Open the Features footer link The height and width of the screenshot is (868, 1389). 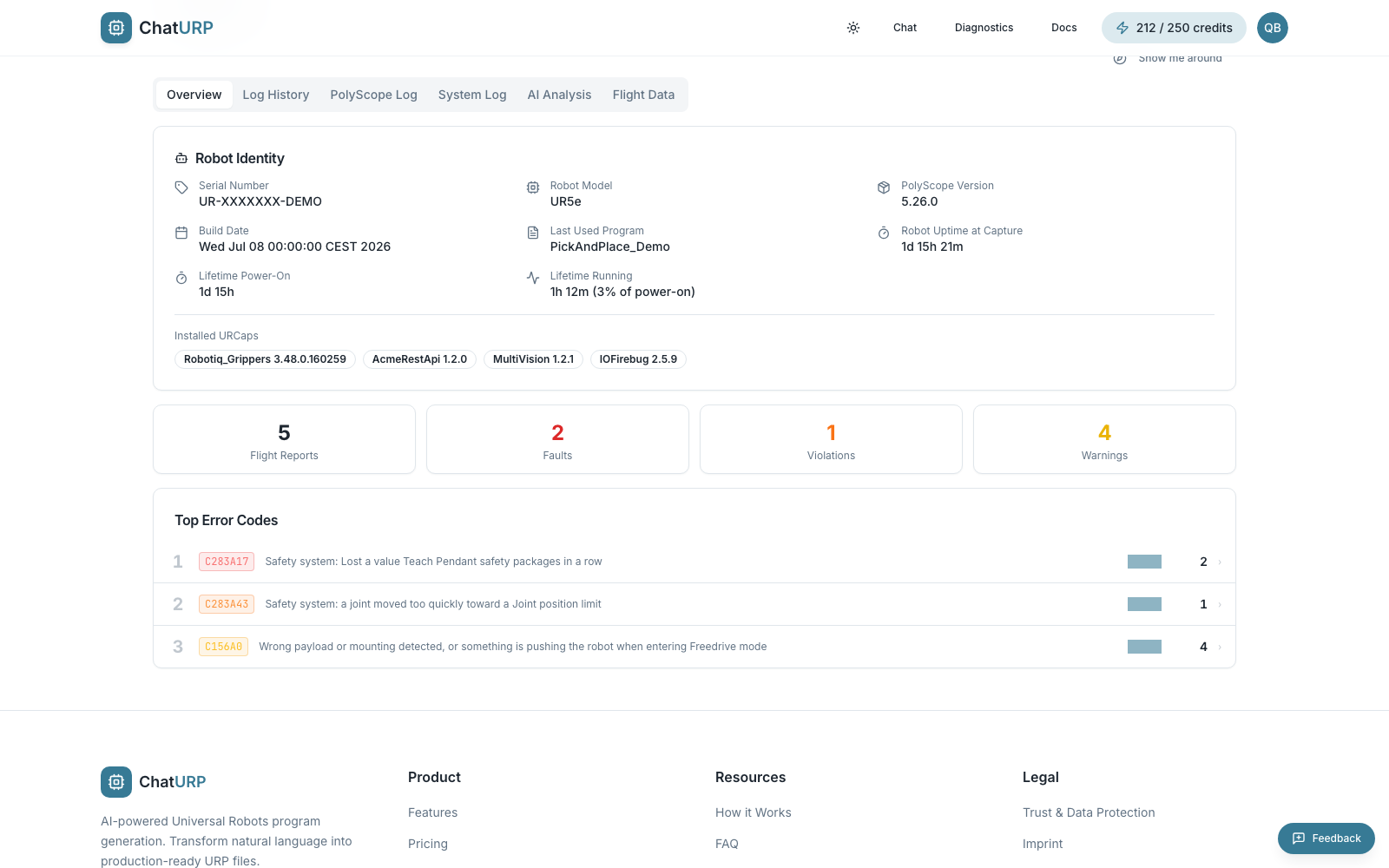(x=432, y=812)
